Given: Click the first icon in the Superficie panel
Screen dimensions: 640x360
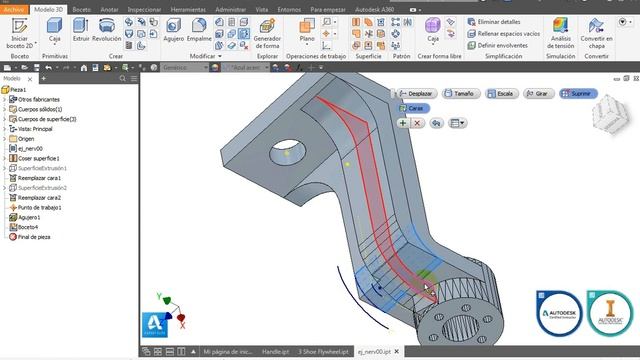Looking at the screenshot, I should pos(356,22).
